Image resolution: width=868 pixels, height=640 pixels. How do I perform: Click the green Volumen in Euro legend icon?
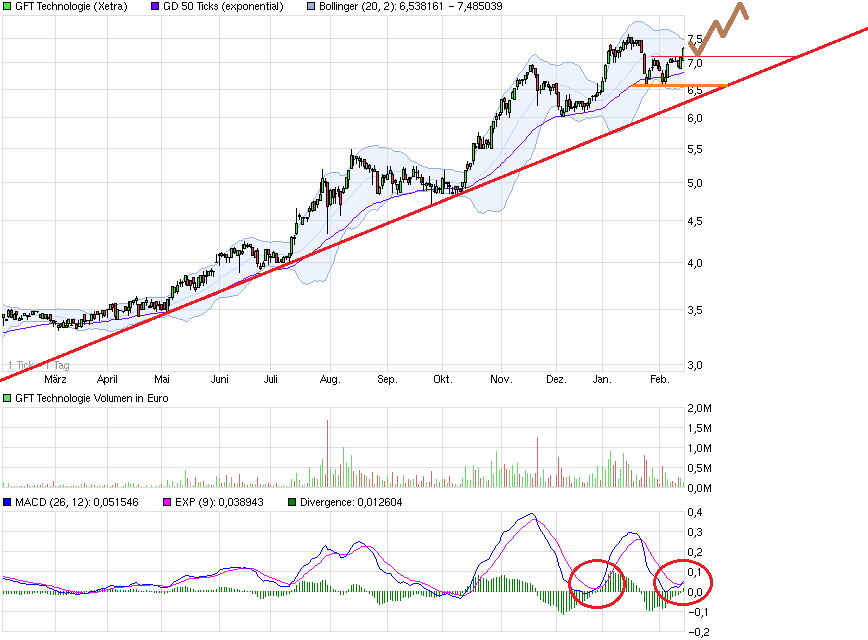(8, 398)
